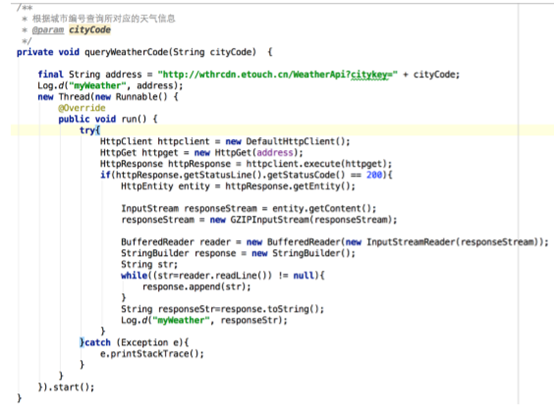Click the String str; declaration

pos(149,264)
